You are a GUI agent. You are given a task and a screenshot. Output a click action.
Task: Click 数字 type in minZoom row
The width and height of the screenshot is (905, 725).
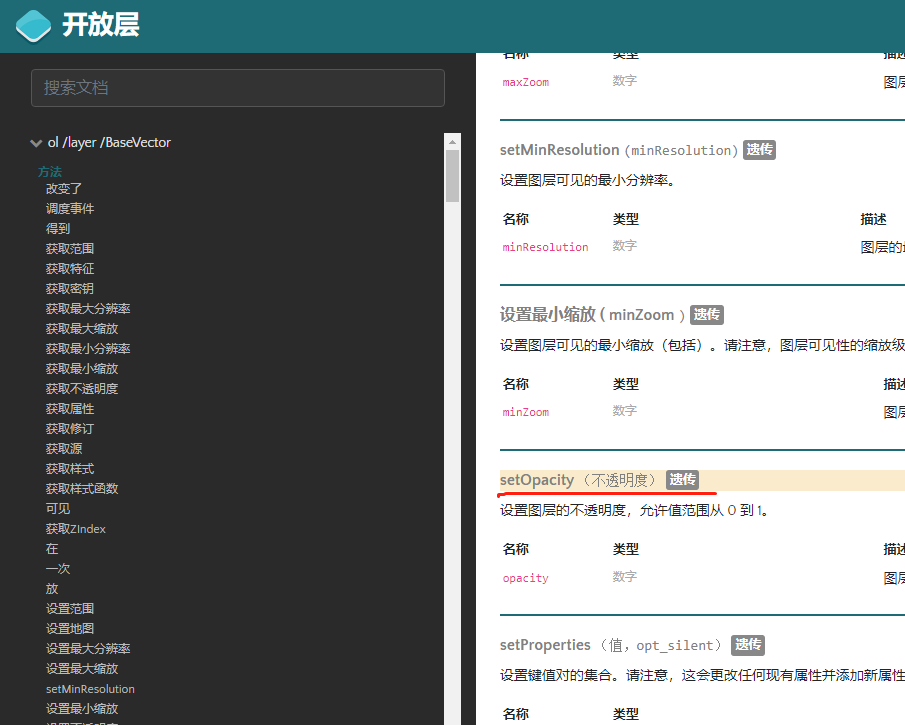point(624,411)
